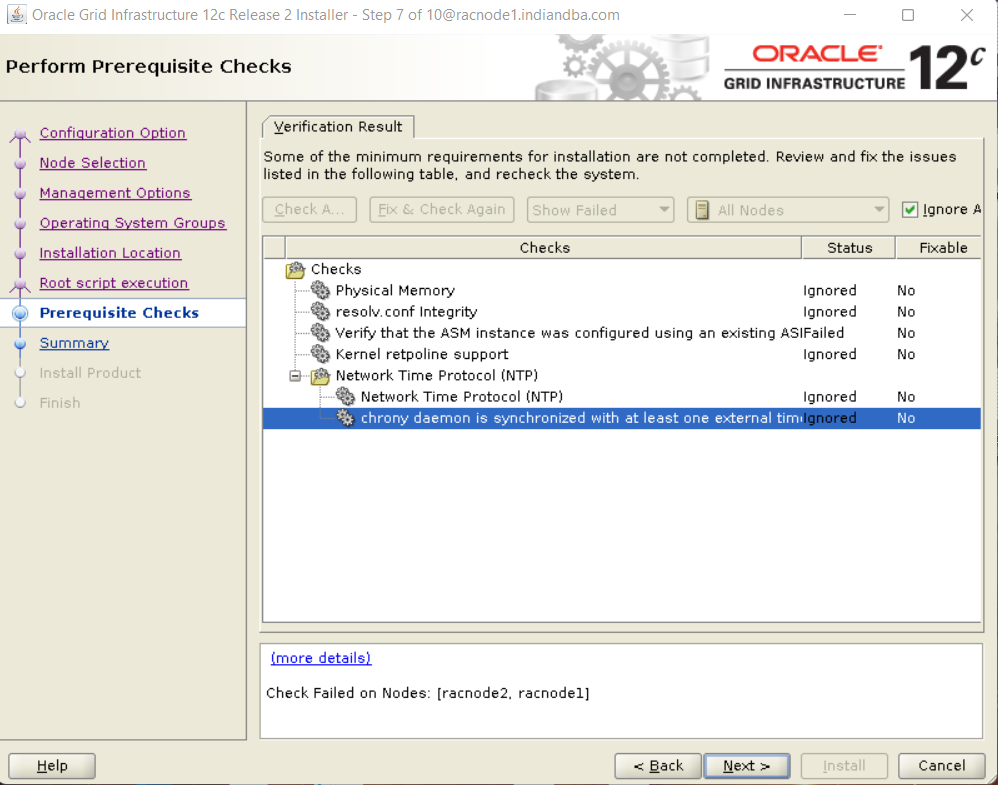The height and width of the screenshot is (785, 998).
Task: Click Ignored status for Physical Memory
Action: (x=829, y=291)
